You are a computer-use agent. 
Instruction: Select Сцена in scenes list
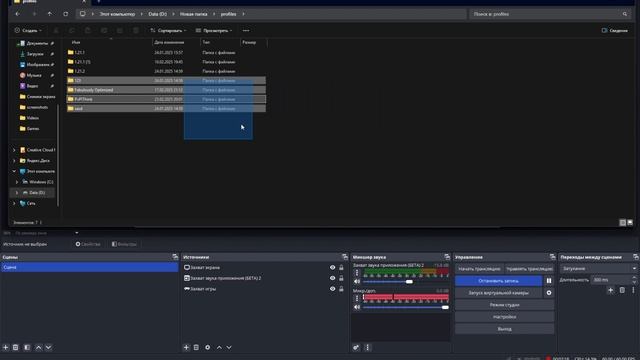point(89,267)
